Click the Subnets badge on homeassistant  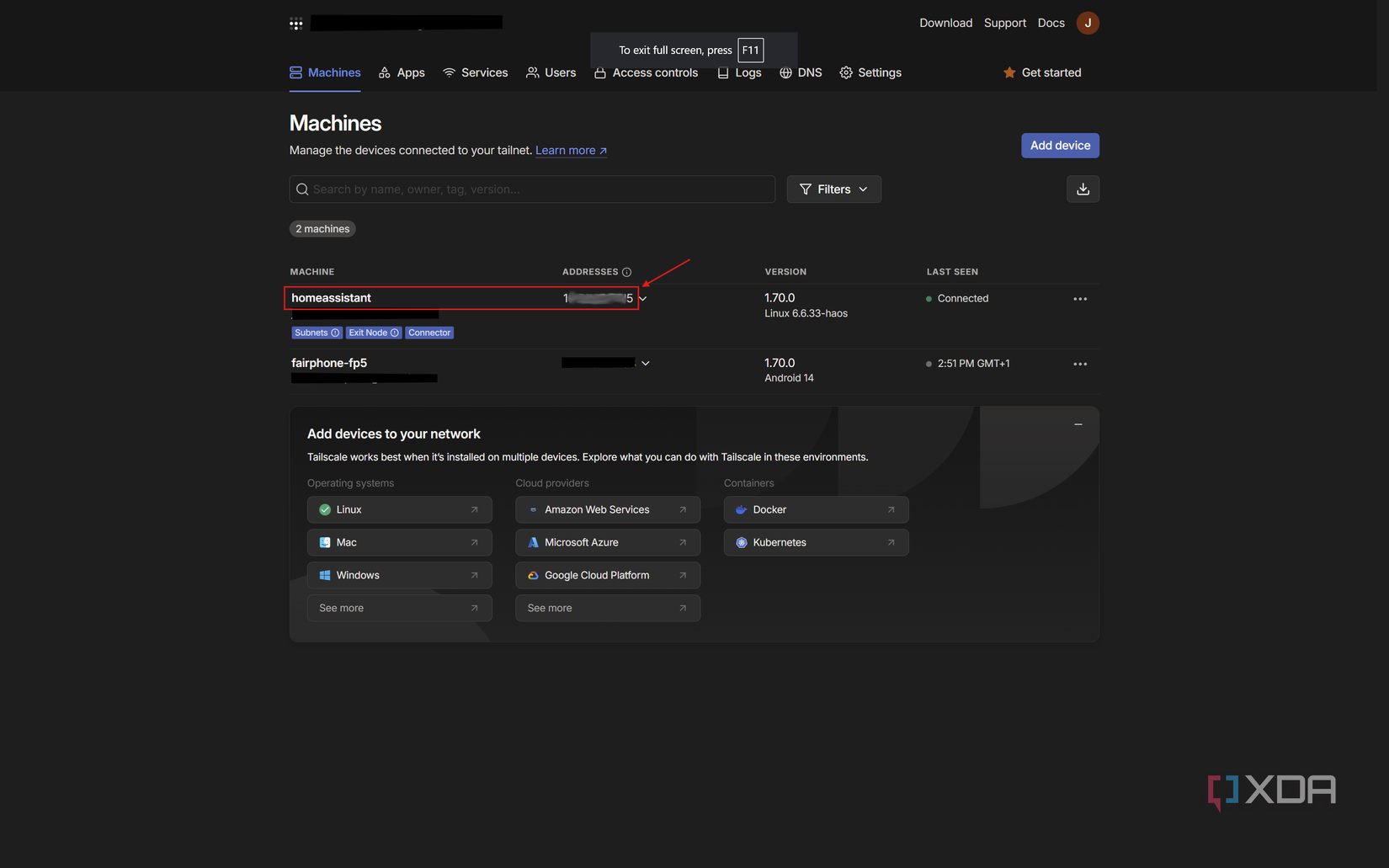click(317, 333)
